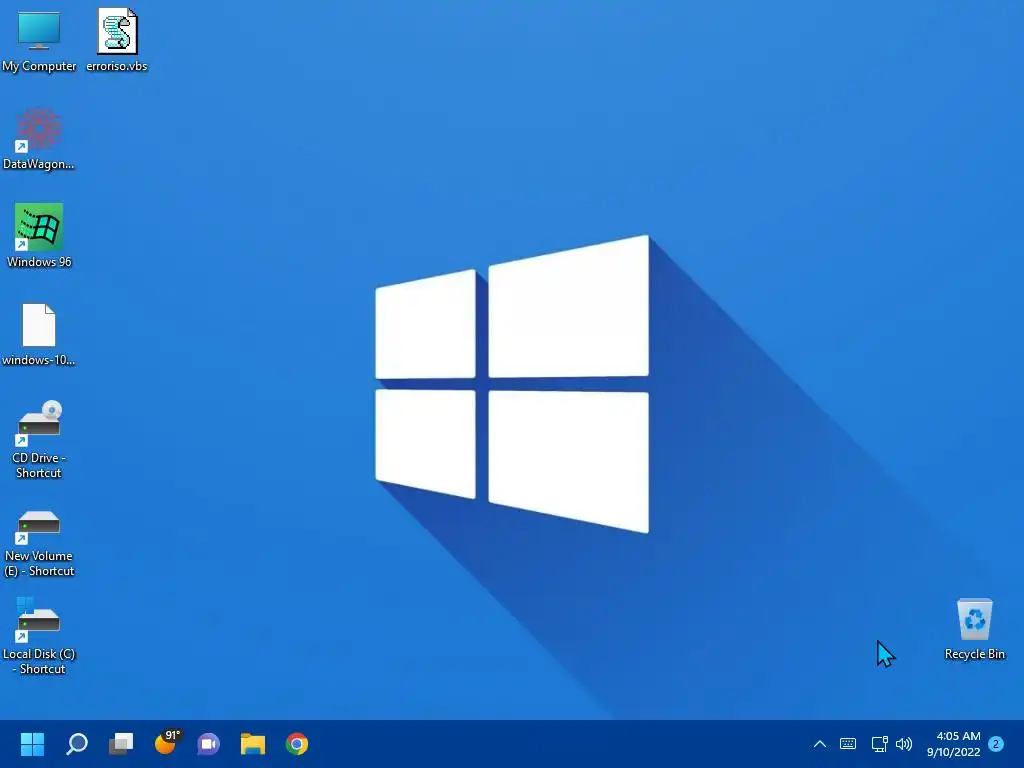Open the touch keyboard tray icon
This screenshot has width=1024, height=768.
848,744
